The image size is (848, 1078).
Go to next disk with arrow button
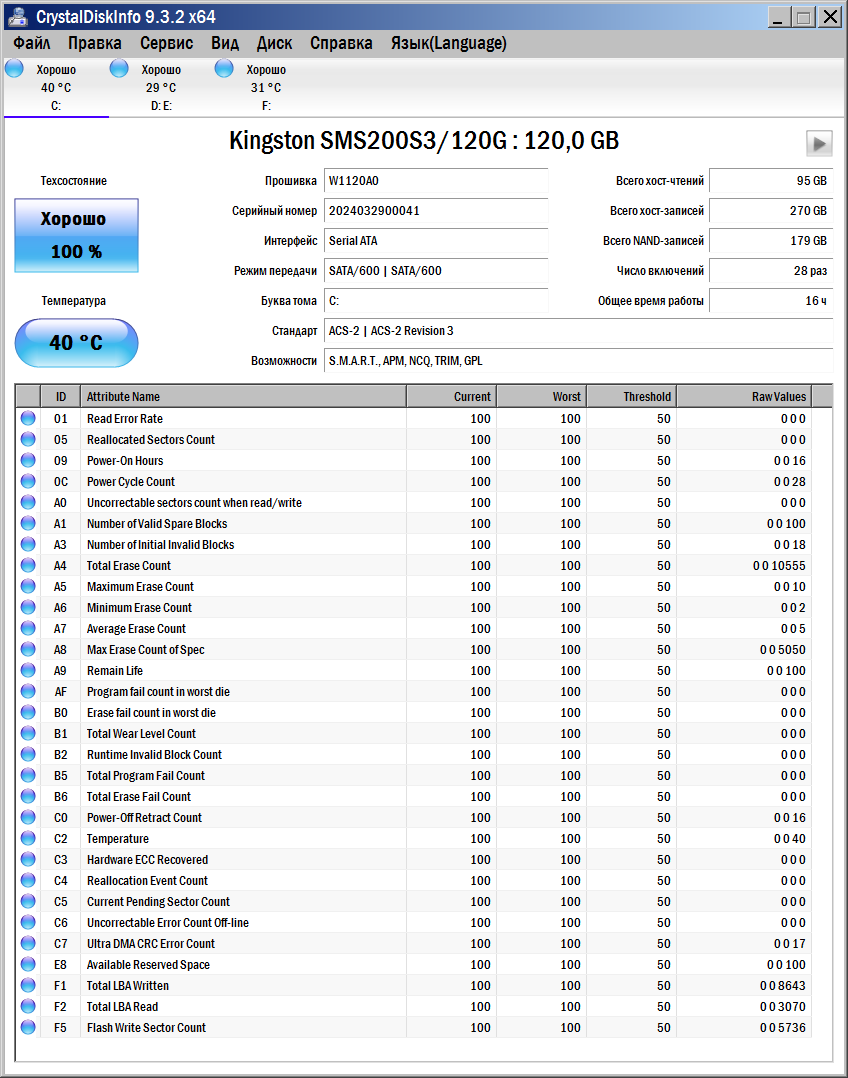coord(819,144)
